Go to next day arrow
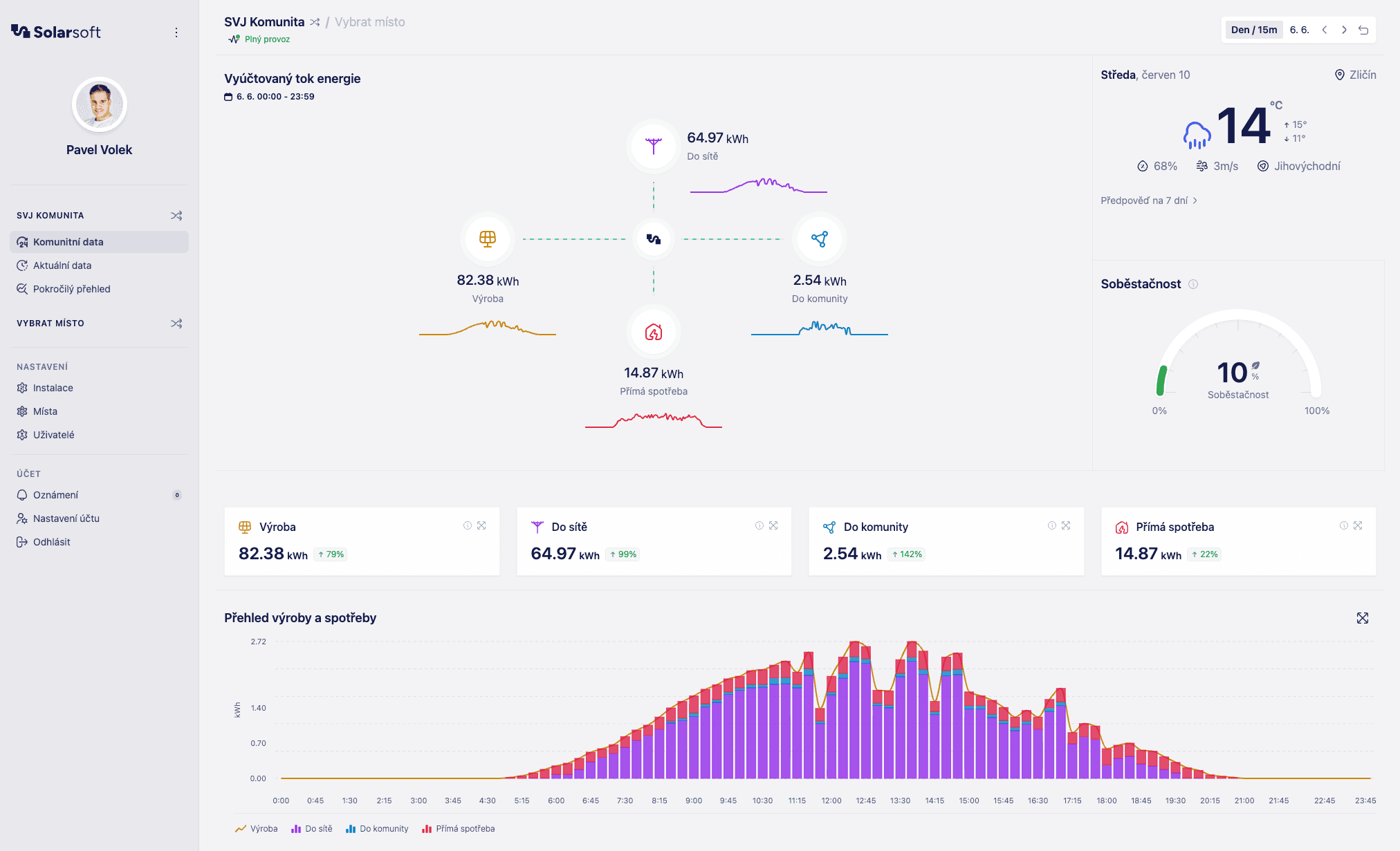Image resolution: width=1400 pixels, height=851 pixels. [1344, 30]
